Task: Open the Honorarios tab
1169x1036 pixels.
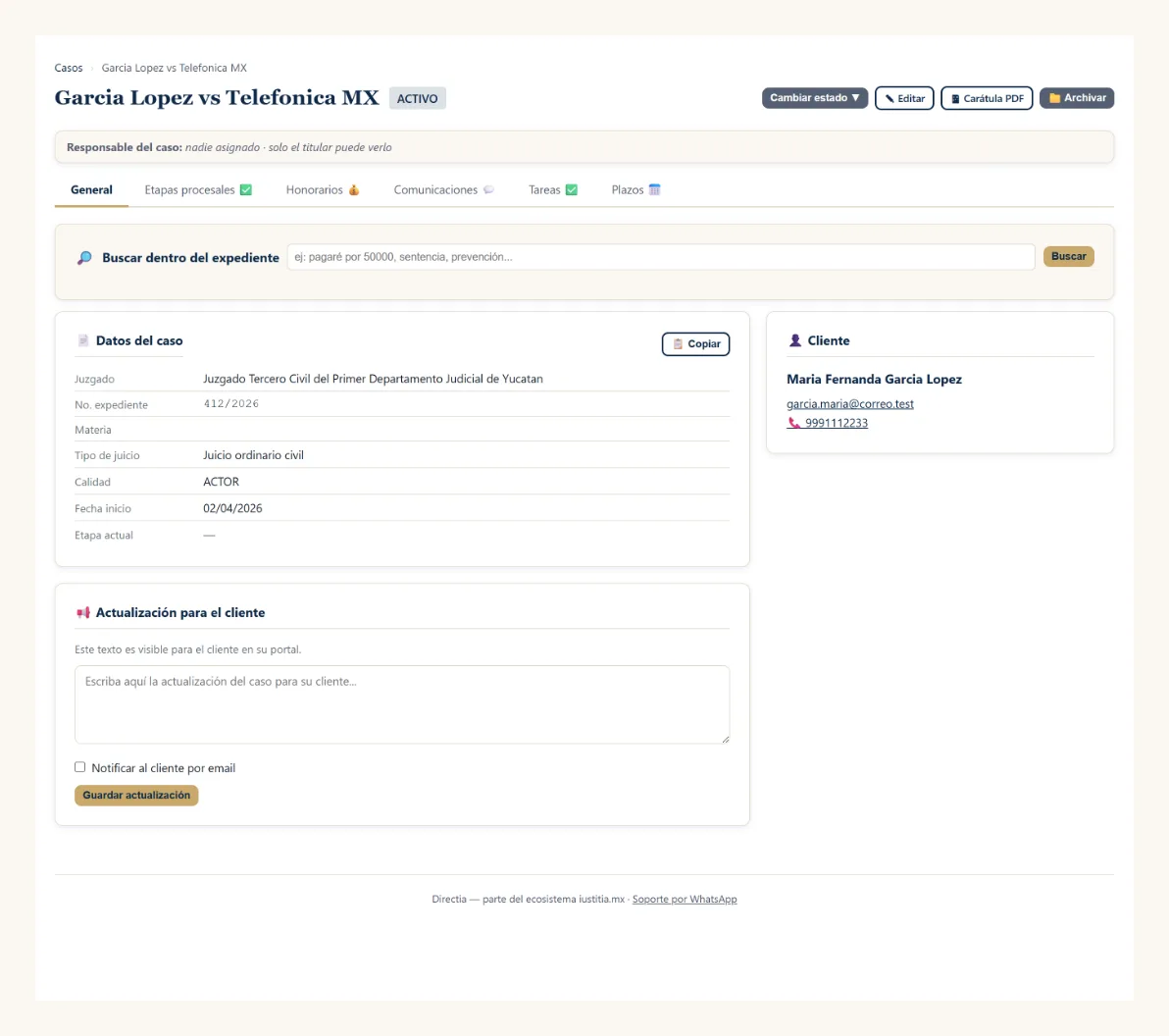Action: click(323, 189)
